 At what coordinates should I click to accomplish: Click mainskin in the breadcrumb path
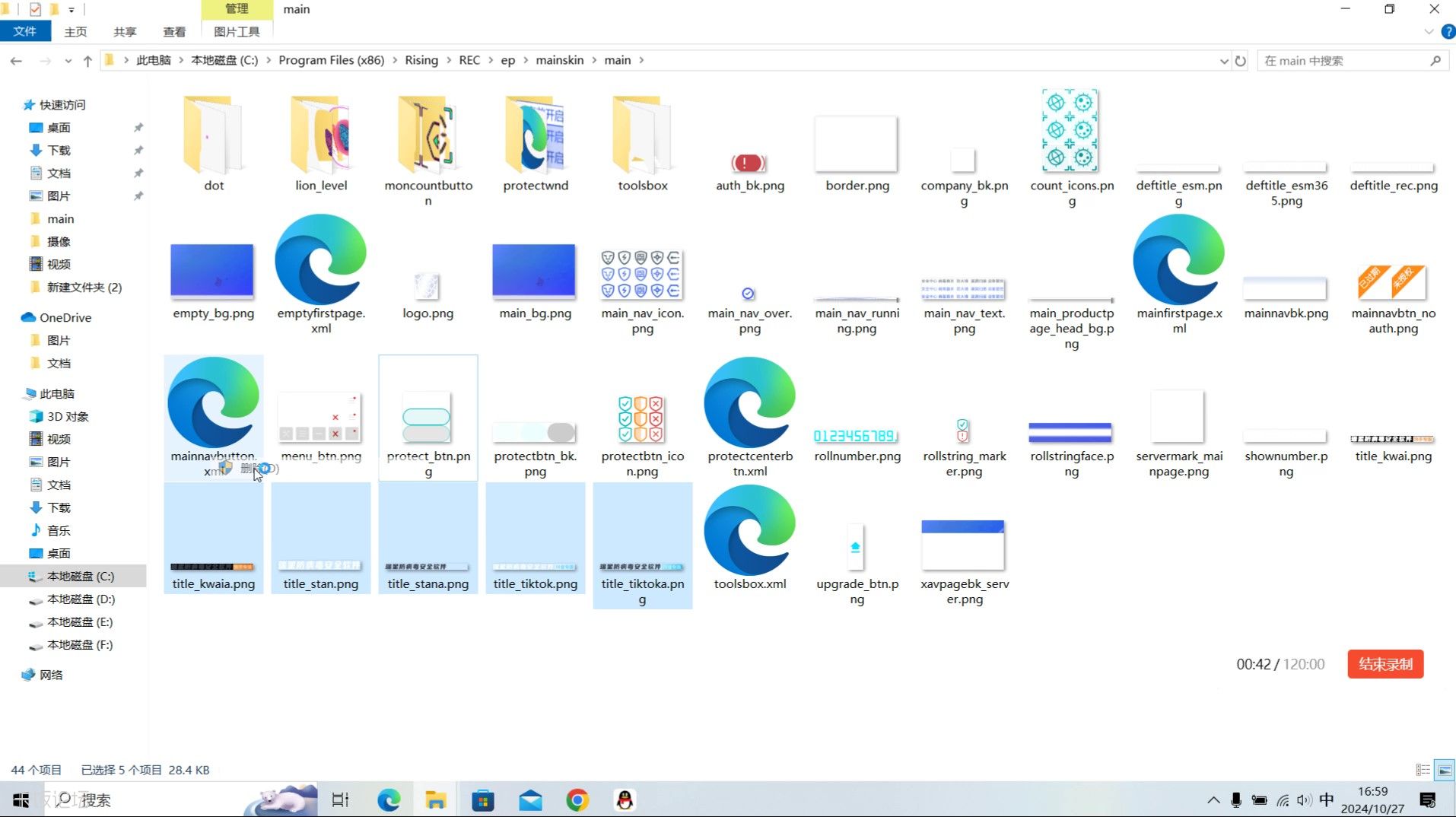click(559, 60)
